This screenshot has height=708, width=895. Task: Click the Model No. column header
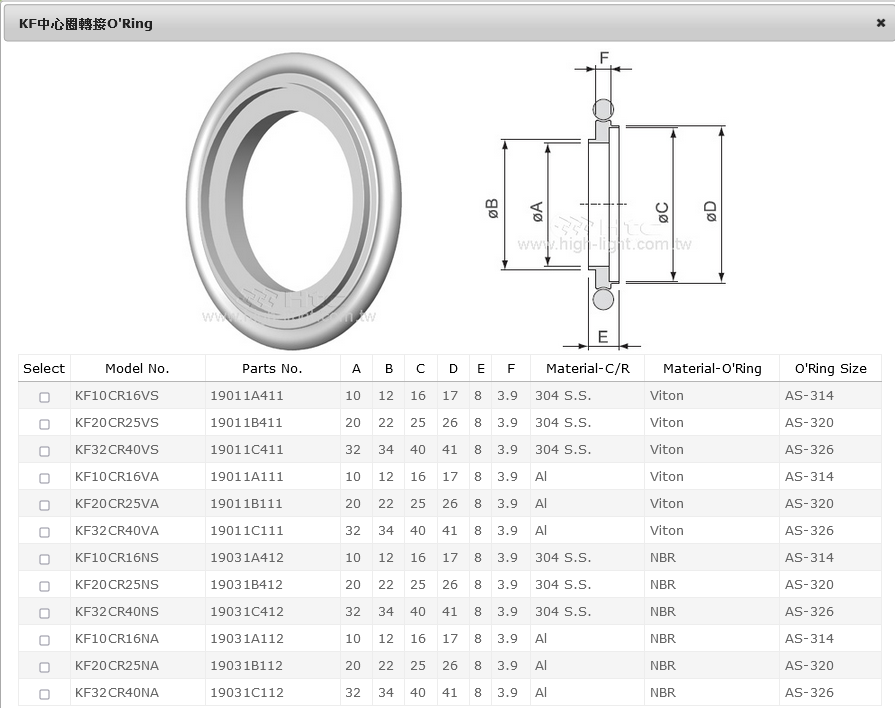pyautogui.click(x=137, y=368)
